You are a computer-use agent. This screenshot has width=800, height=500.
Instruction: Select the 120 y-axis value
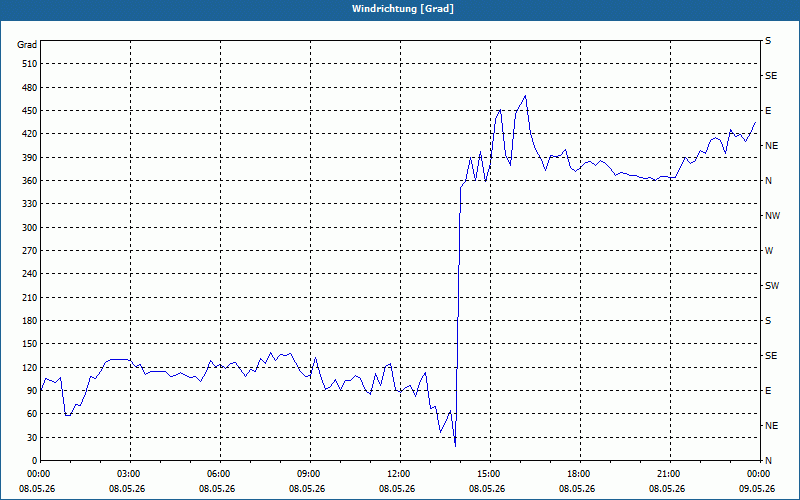(30, 367)
